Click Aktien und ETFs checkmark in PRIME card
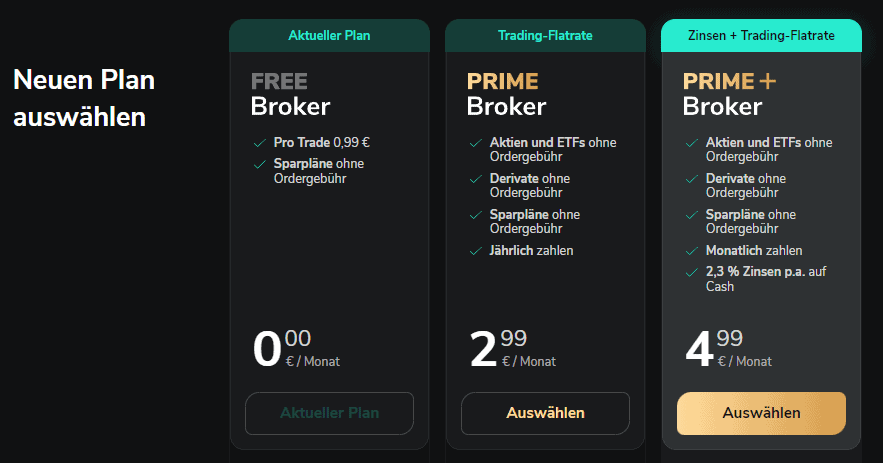This screenshot has height=463, width=883. pyautogui.click(x=475, y=143)
